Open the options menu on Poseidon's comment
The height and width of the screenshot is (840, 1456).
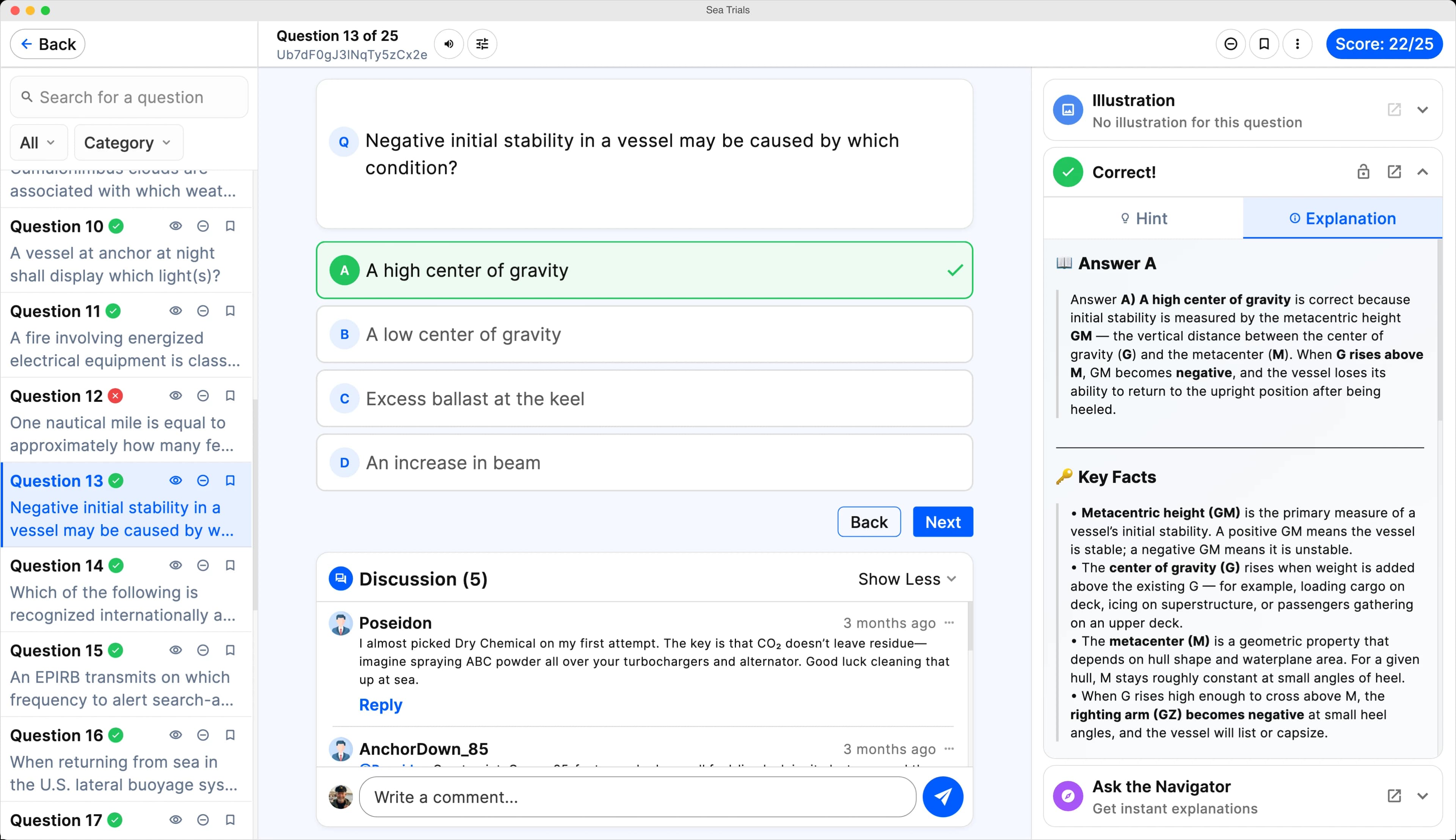[x=949, y=622]
